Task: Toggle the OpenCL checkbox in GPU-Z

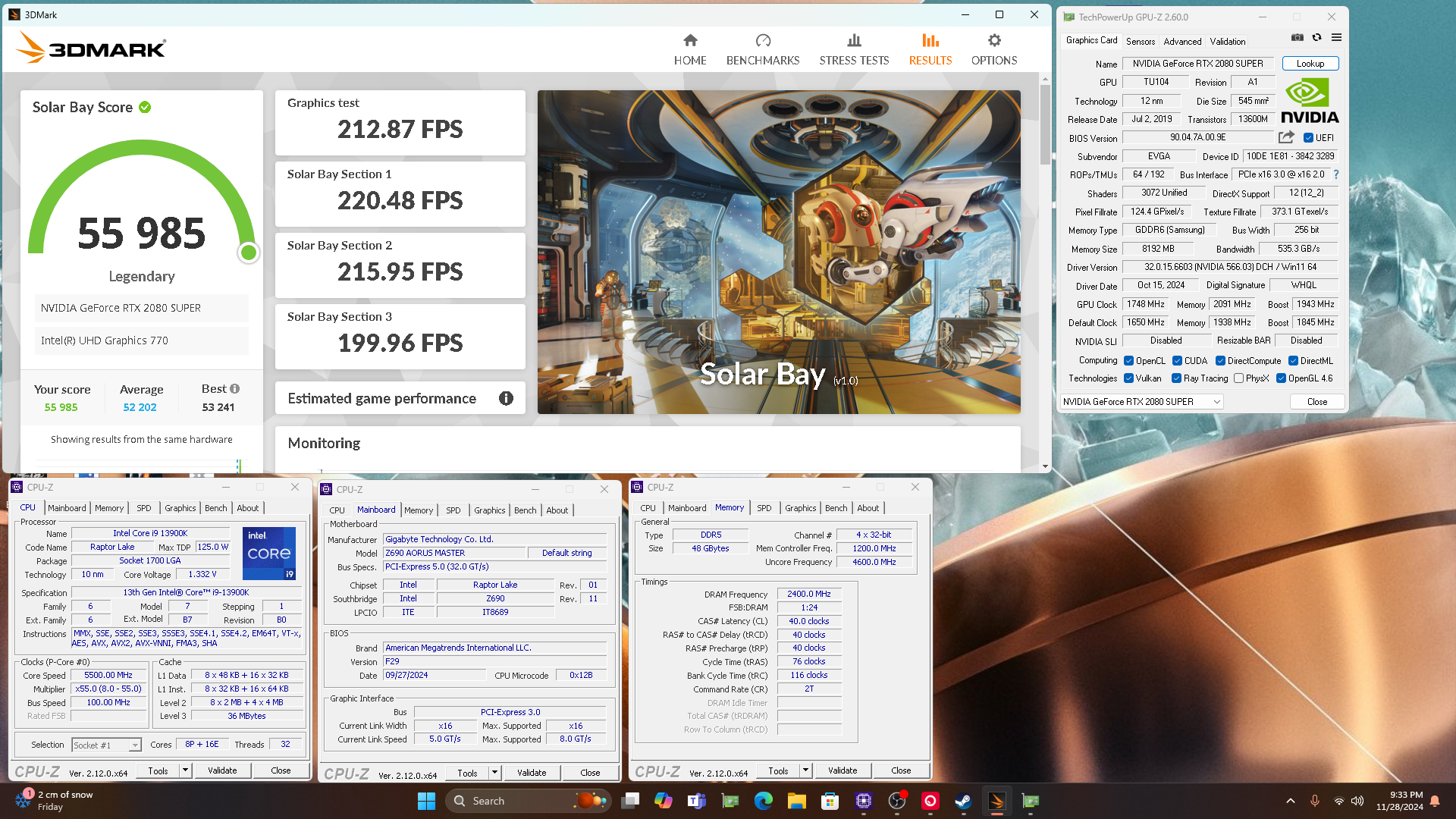Action: 1128,361
